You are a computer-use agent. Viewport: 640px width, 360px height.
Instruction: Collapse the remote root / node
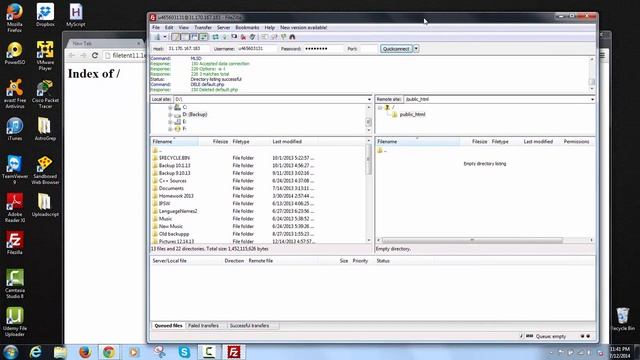coord(380,108)
